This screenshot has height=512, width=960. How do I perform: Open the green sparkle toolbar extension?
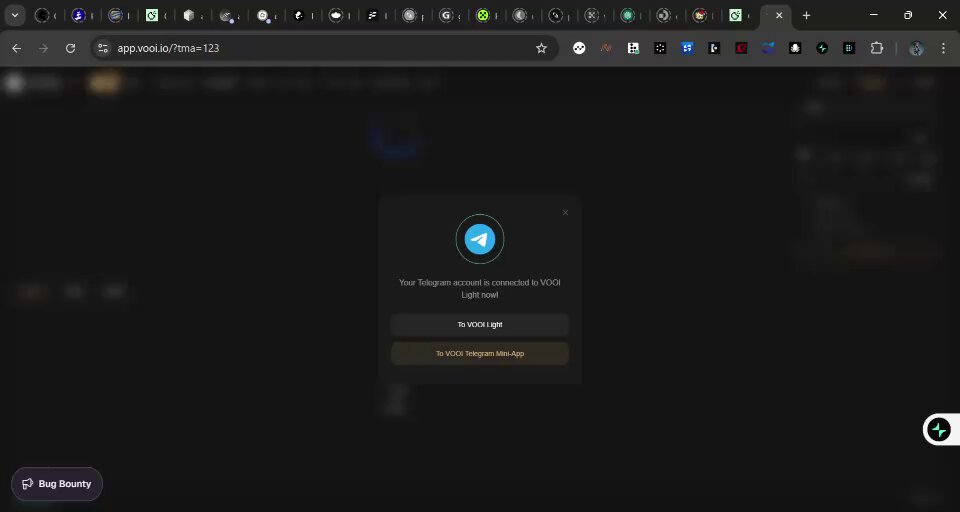coord(822,48)
